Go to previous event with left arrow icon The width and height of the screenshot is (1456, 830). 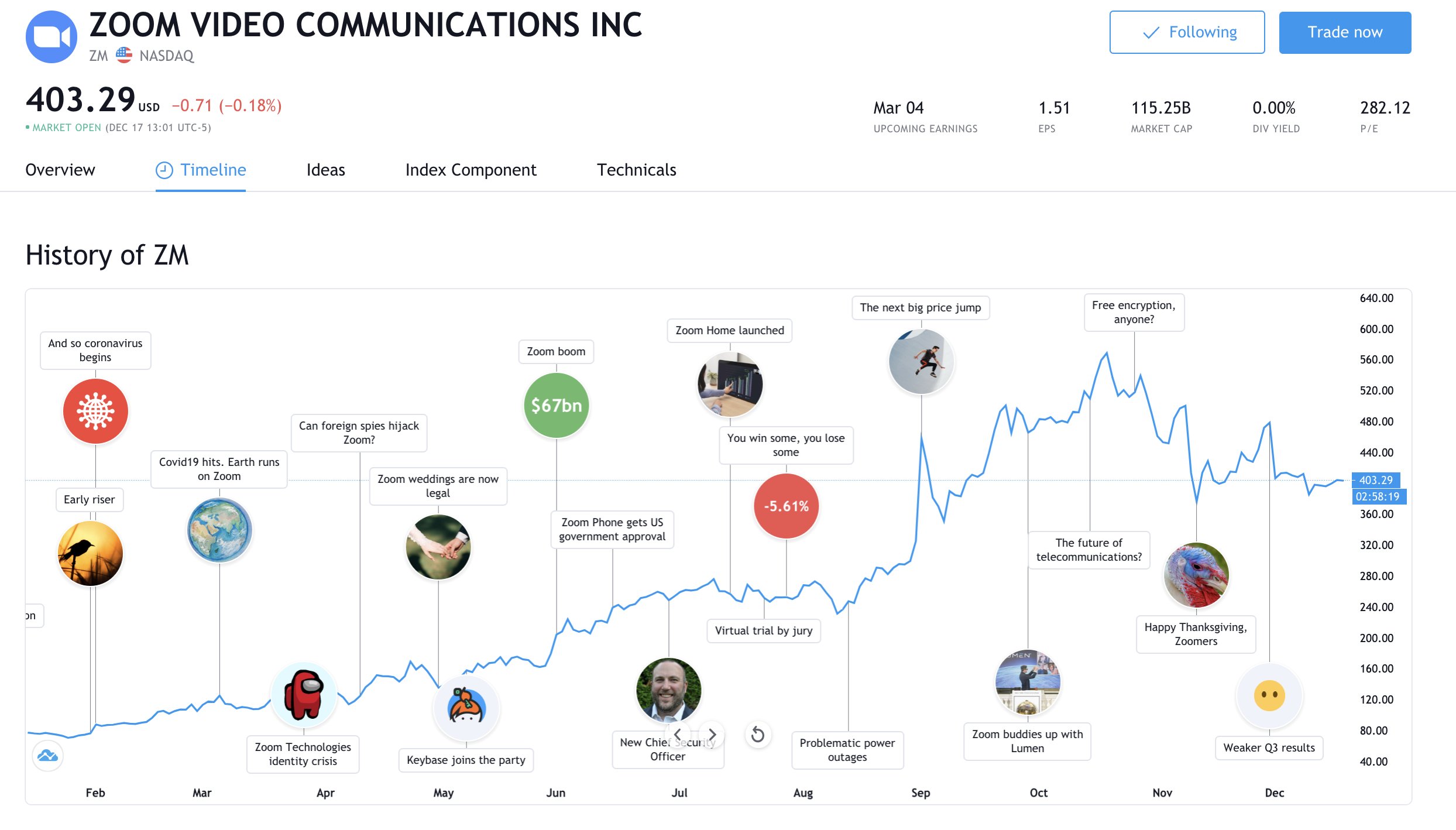pos(678,735)
